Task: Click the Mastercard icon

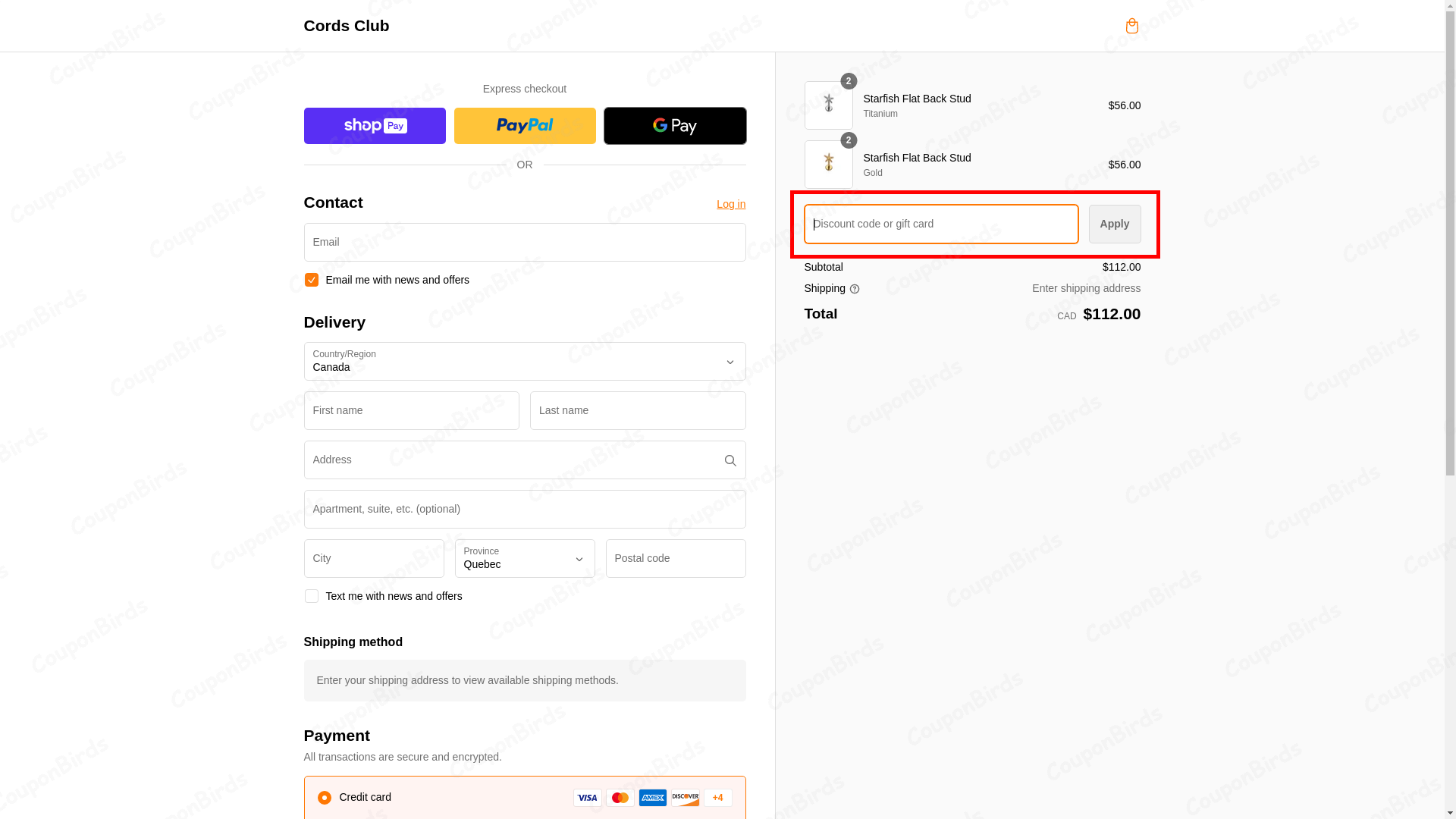Action: click(x=620, y=798)
